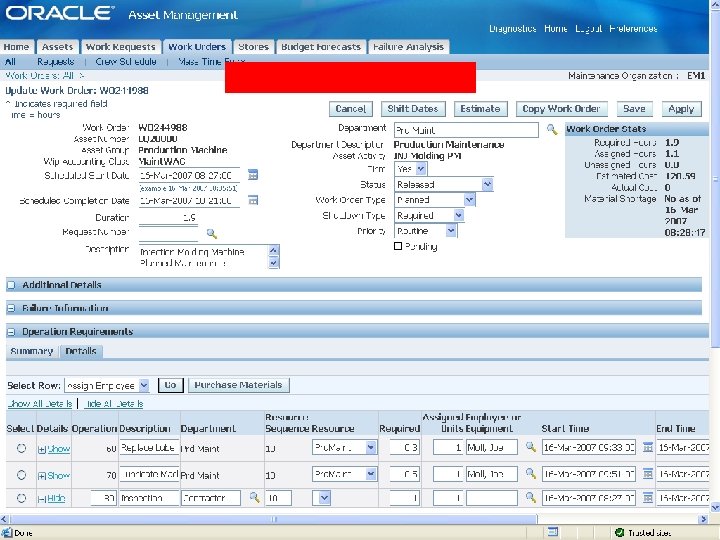Open the Scheduled Completion Date calendar picker
Screen dimensions: 720x540
point(253,200)
